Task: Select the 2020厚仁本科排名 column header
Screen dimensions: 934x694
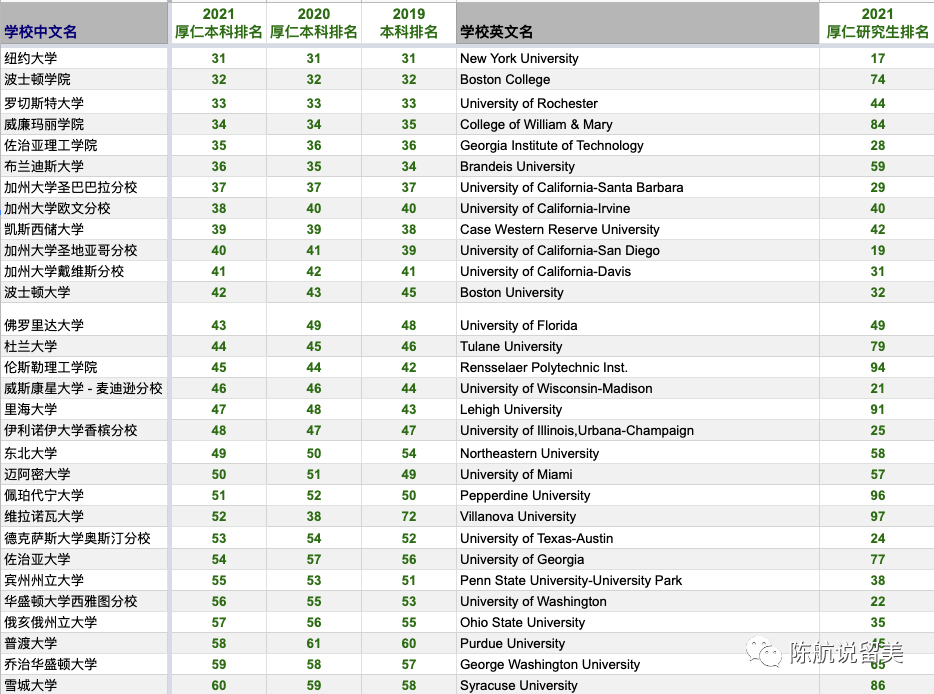Action: [x=314, y=22]
